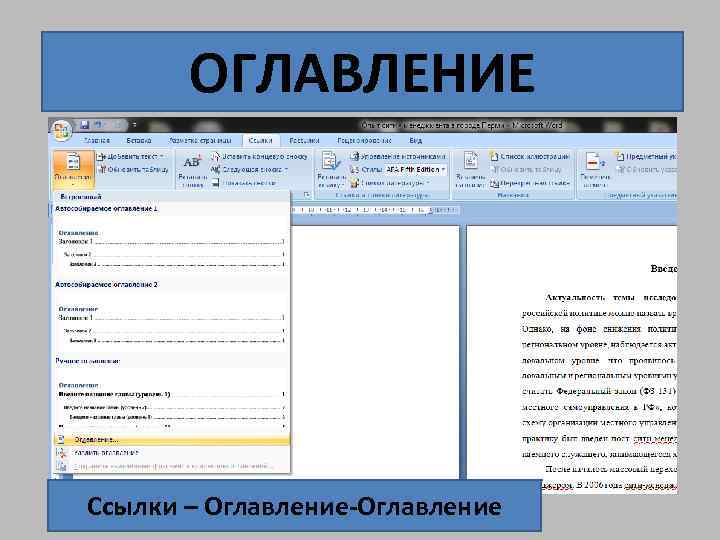The width and height of the screenshot is (720, 540).
Task: Select the Ссылки ribbon tab
Action: point(260,141)
